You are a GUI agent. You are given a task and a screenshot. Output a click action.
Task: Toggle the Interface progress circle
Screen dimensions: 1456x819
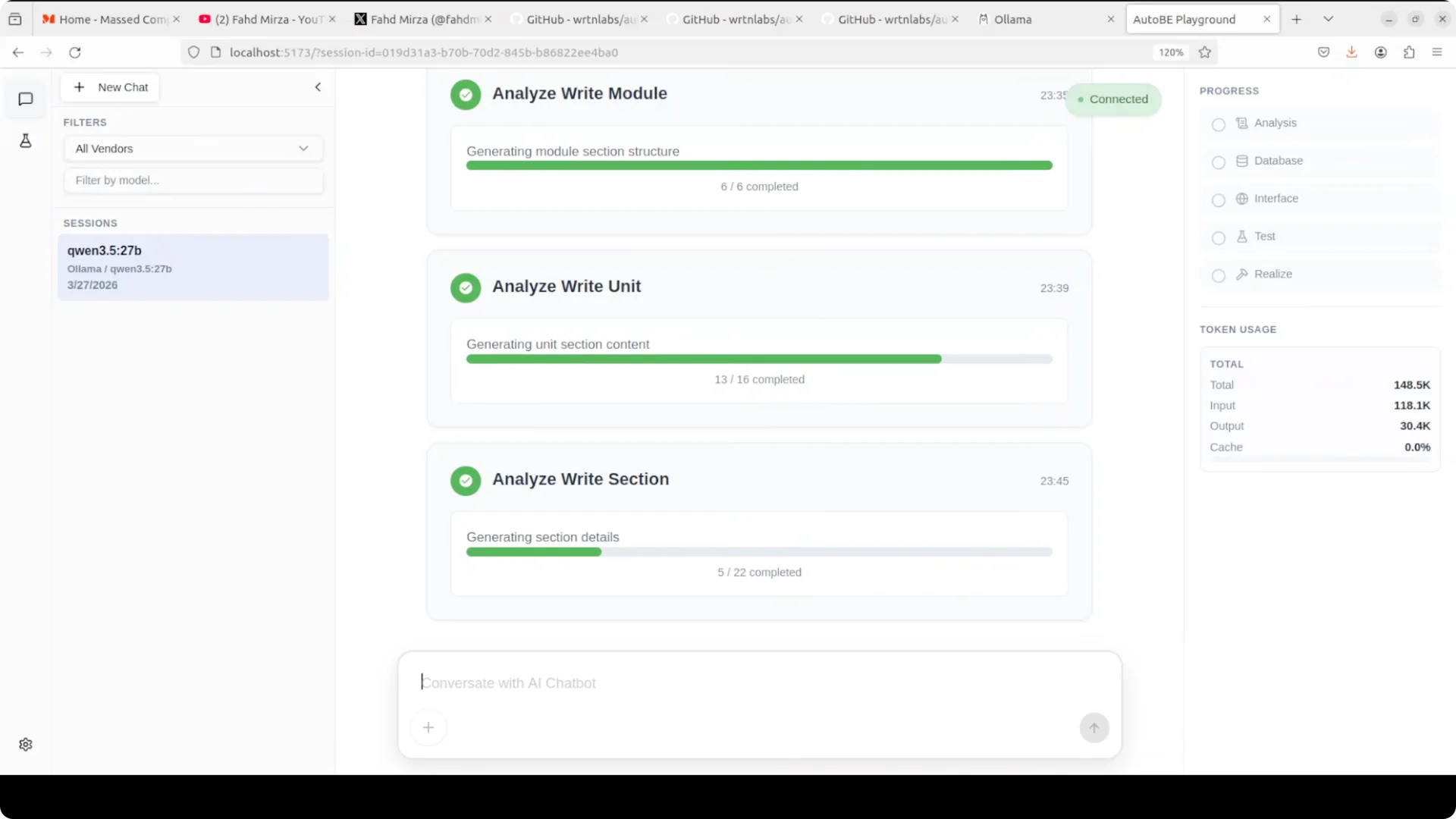coord(1219,200)
